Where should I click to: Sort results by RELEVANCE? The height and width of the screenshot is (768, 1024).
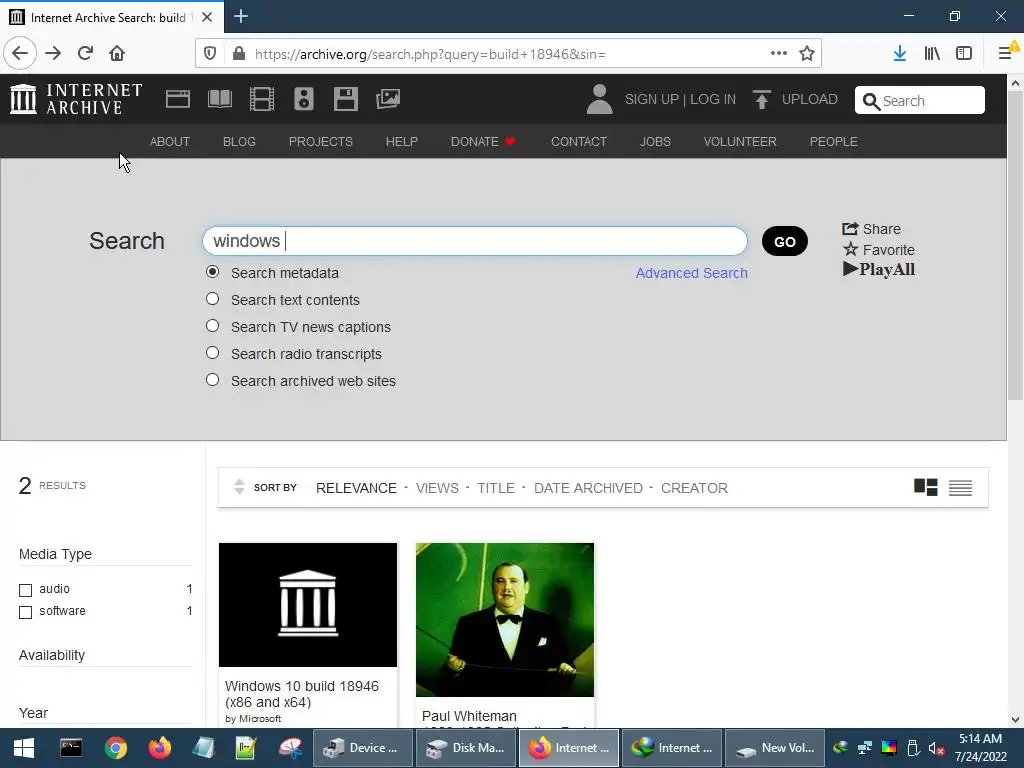tap(356, 488)
